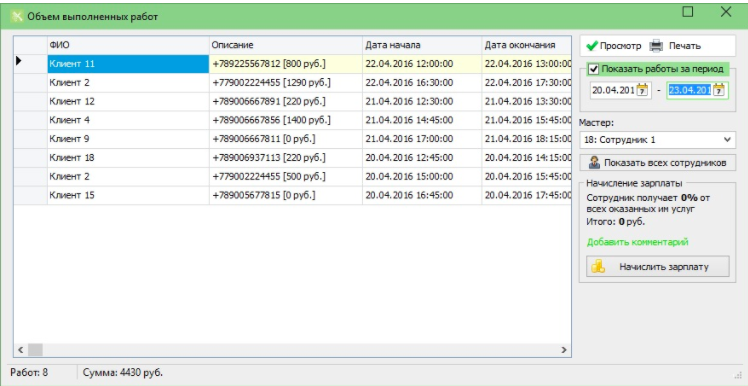The image size is (748, 386).
Task: Click description +789005677815 [0 руб.]
Action: (286, 195)
